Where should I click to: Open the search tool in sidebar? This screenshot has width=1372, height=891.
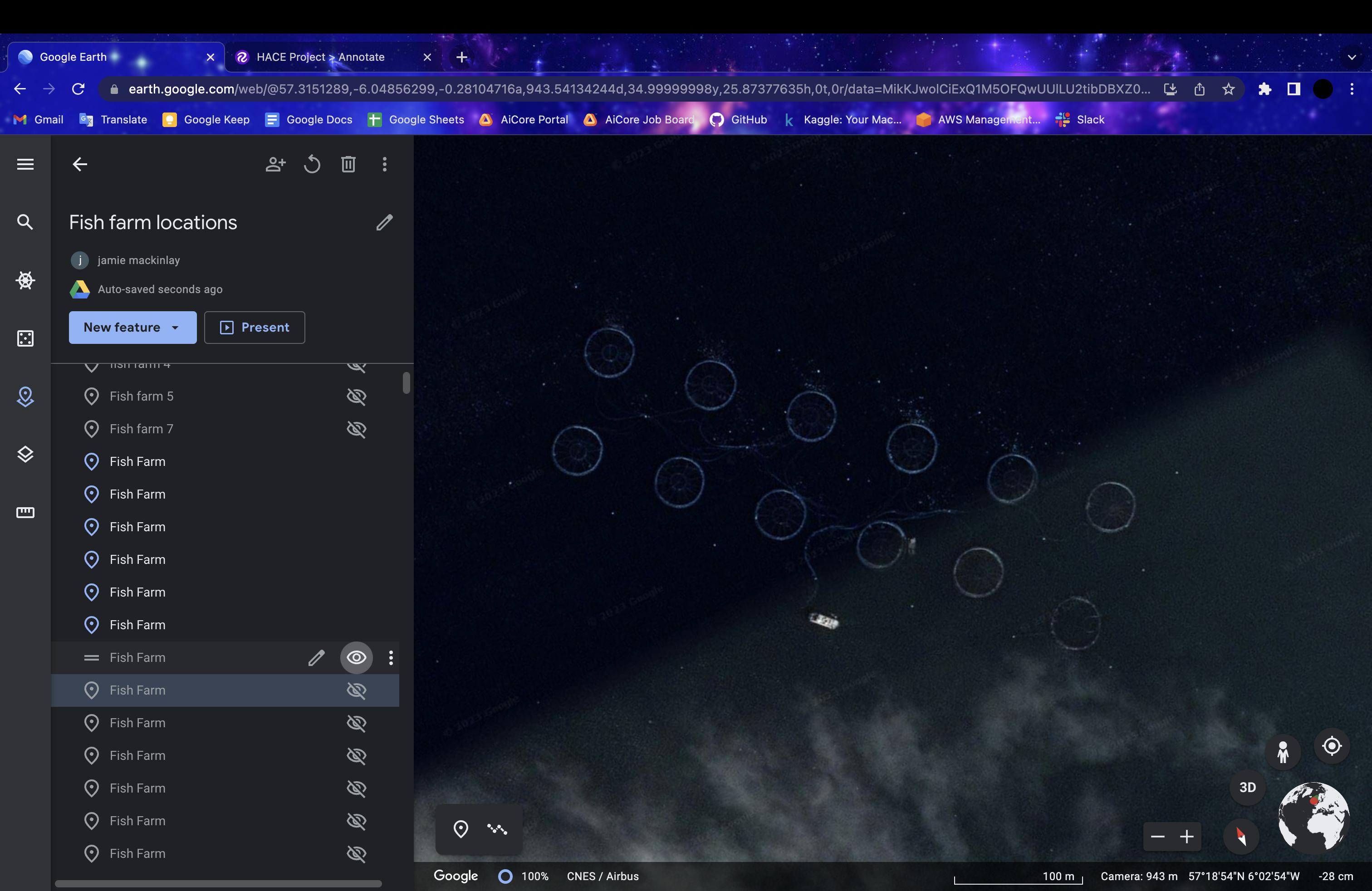(x=25, y=222)
